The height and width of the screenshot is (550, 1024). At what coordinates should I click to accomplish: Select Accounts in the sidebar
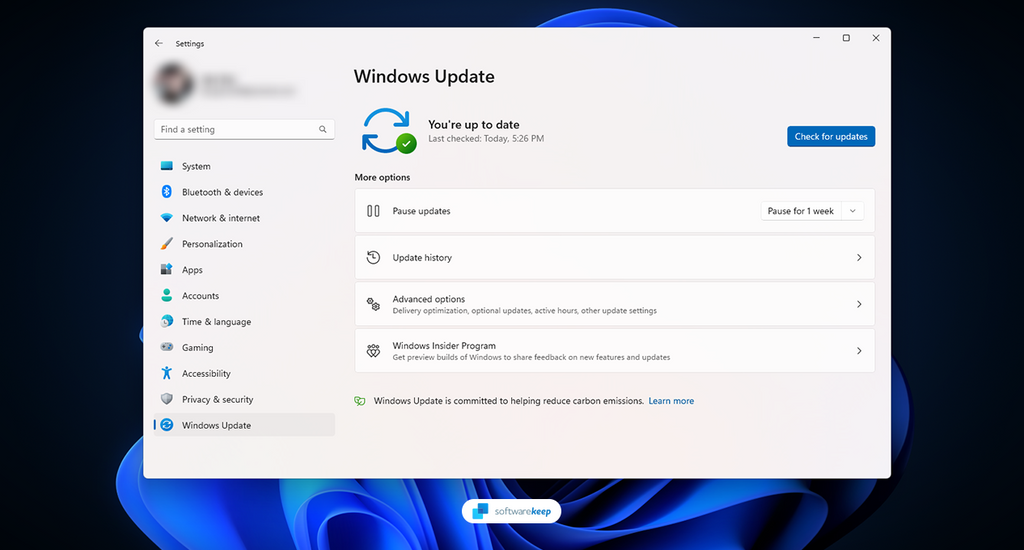coord(244,295)
